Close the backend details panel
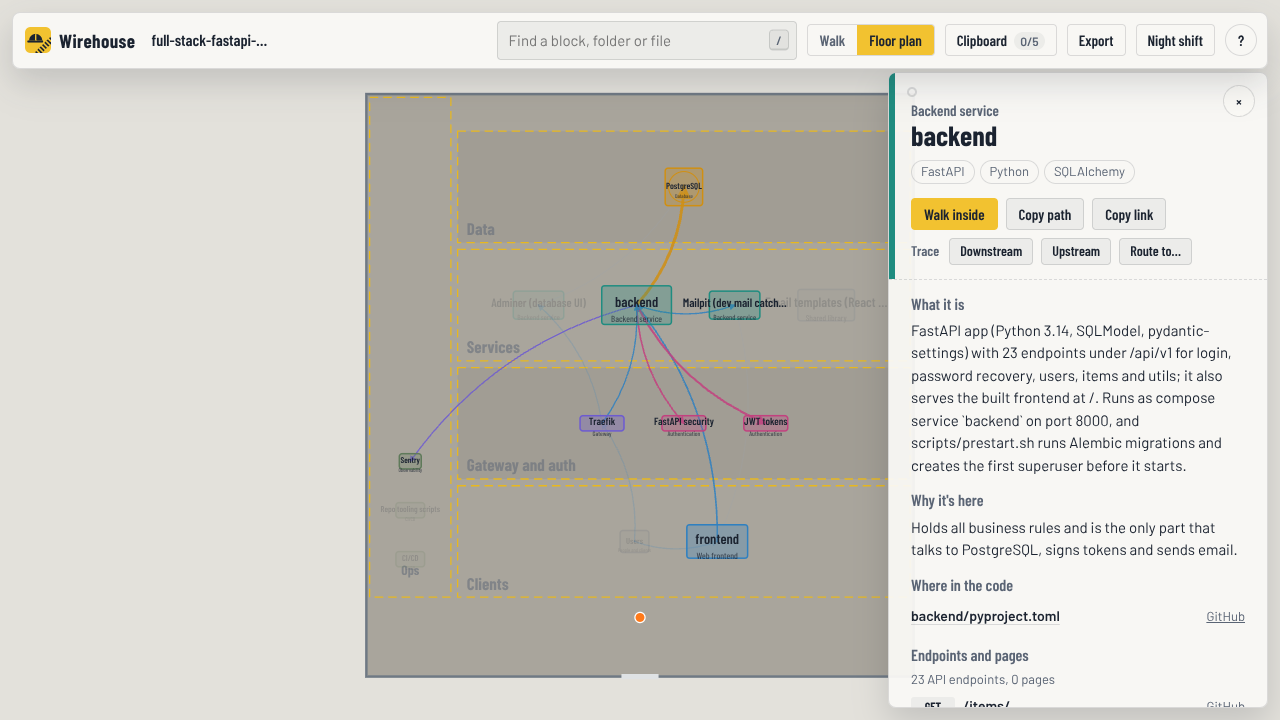Viewport: 1280px width, 720px height. [x=1239, y=101]
